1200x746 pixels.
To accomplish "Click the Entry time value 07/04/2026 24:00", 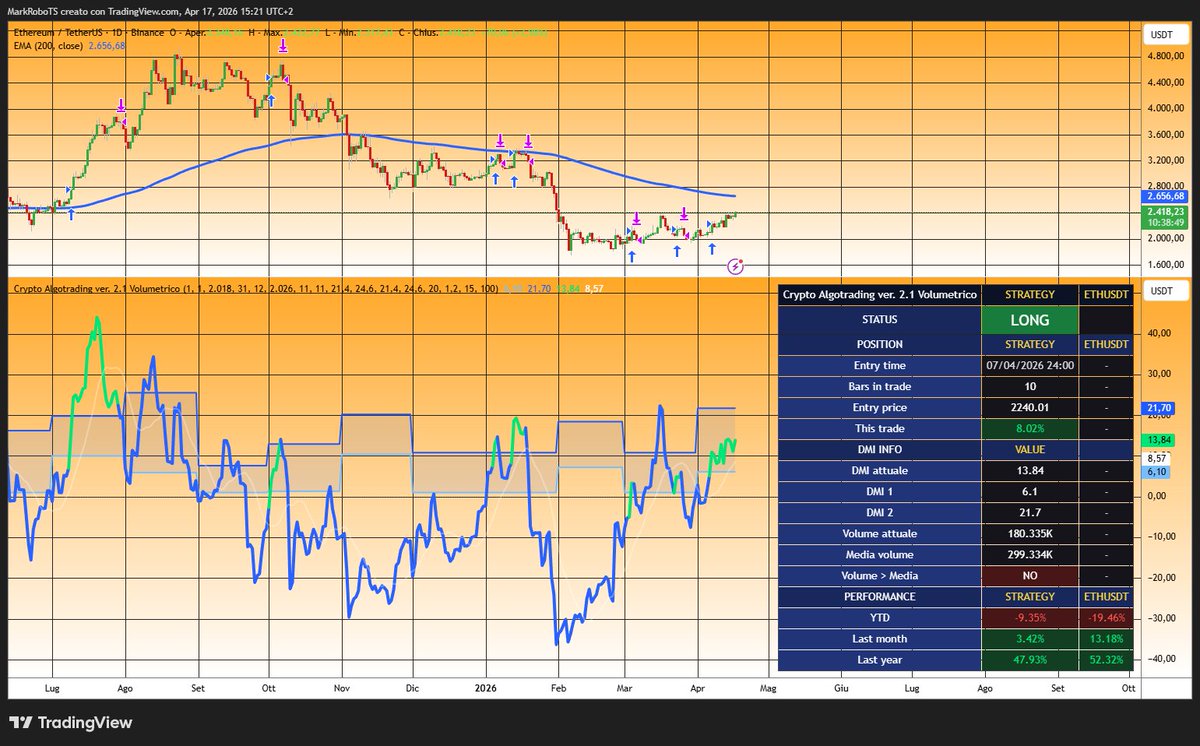I will coord(1030,365).
